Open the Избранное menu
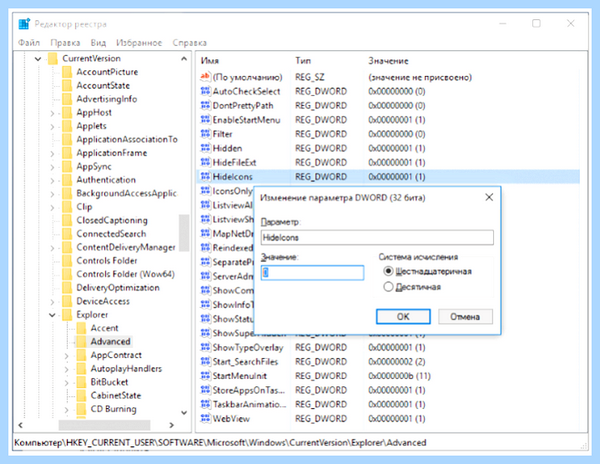The height and width of the screenshot is (464, 600). [x=139, y=42]
